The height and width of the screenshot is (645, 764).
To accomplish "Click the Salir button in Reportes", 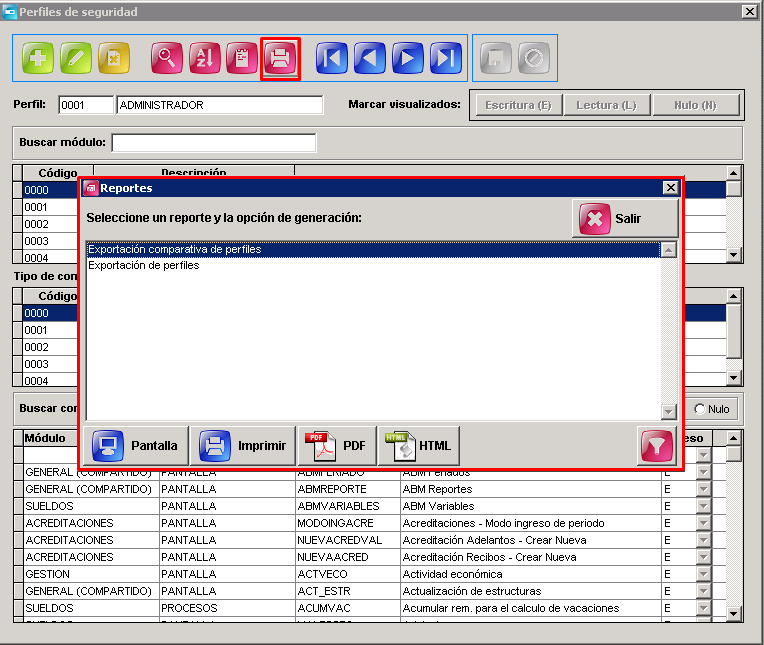I will coord(625,218).
